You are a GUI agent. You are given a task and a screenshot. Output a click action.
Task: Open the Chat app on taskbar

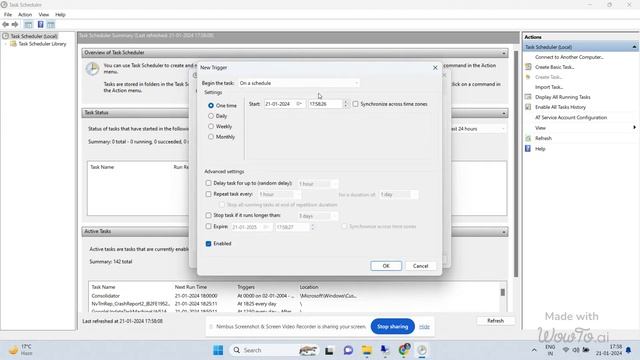[348, 350]
